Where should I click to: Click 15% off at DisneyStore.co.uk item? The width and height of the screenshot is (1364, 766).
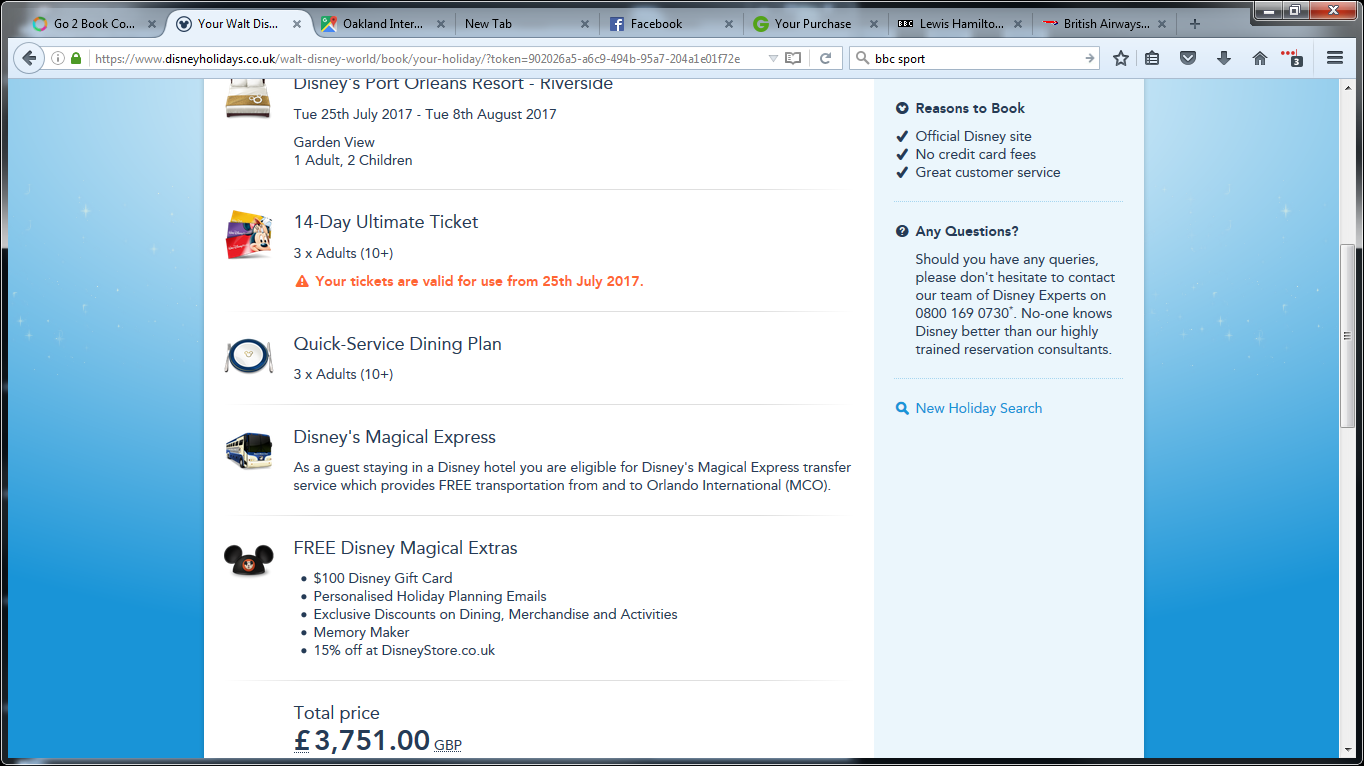(x=404, y=650)
